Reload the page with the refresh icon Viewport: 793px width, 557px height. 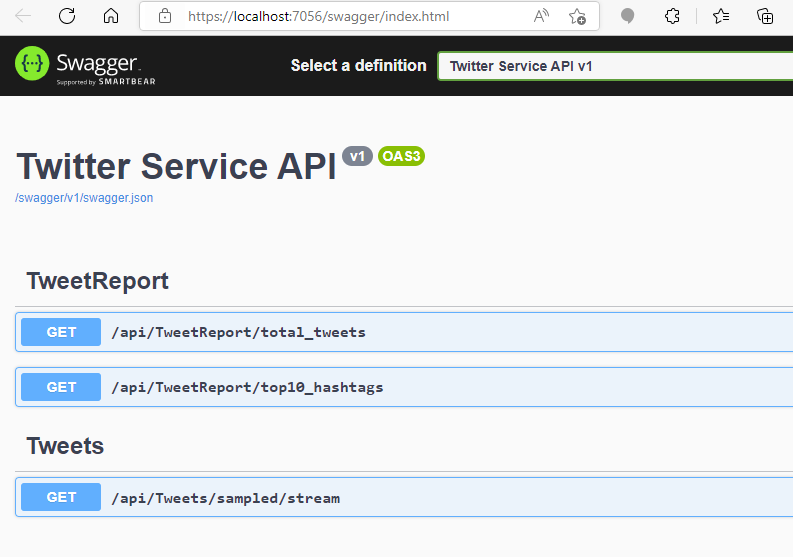[x=67, y=16]
